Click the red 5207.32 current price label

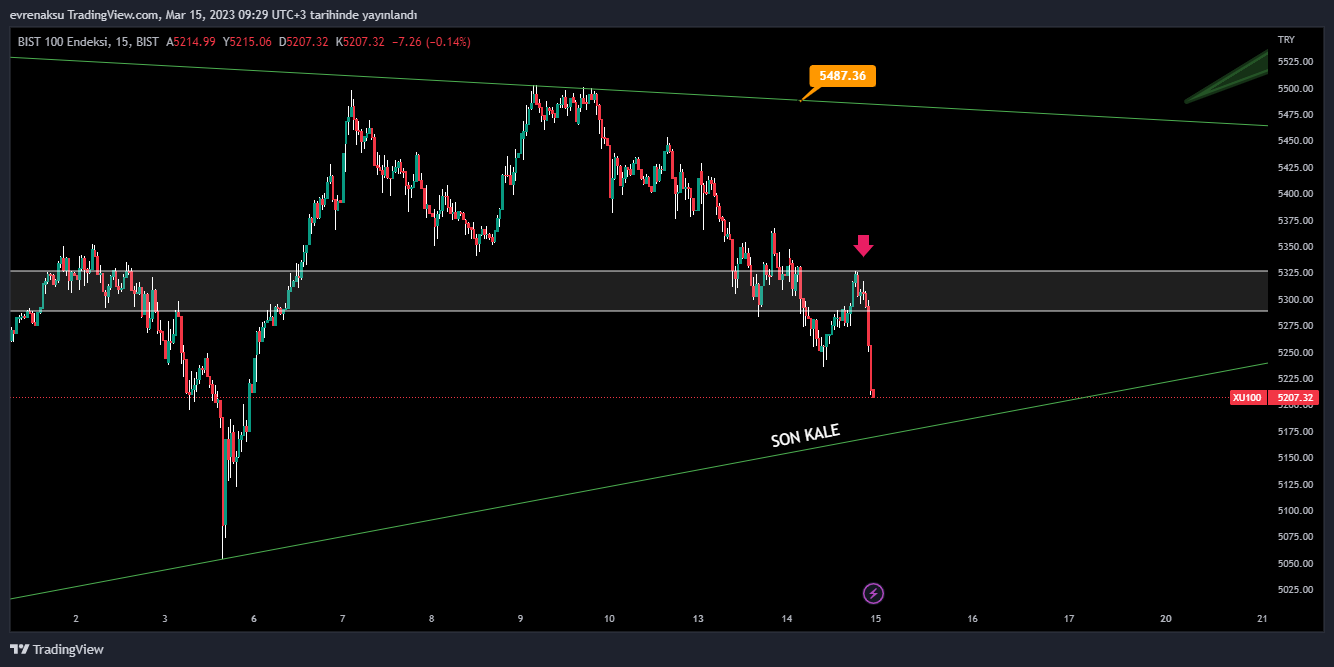click(1294, 398)
